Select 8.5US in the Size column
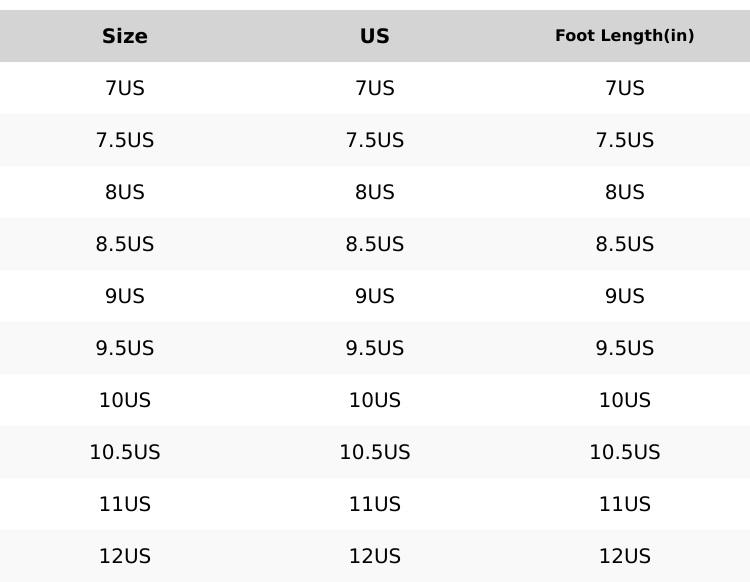Image resolution: width=750 pixels, height=582 pixels. [125, 244]
